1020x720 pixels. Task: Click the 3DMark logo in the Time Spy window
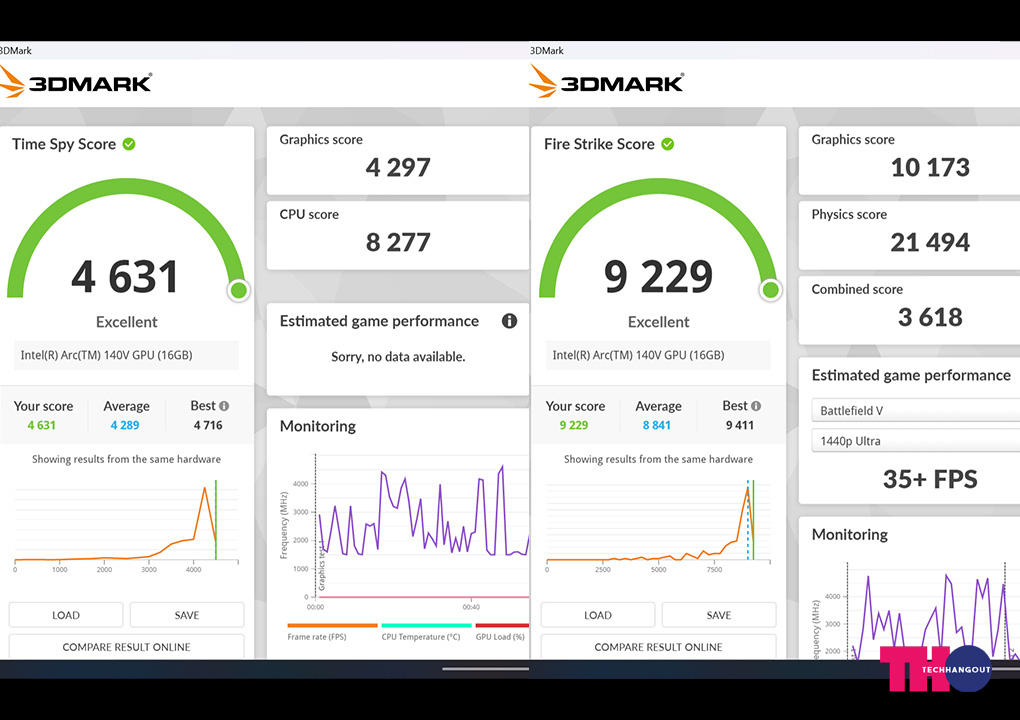pyautogui.click(x=76, y=83)
